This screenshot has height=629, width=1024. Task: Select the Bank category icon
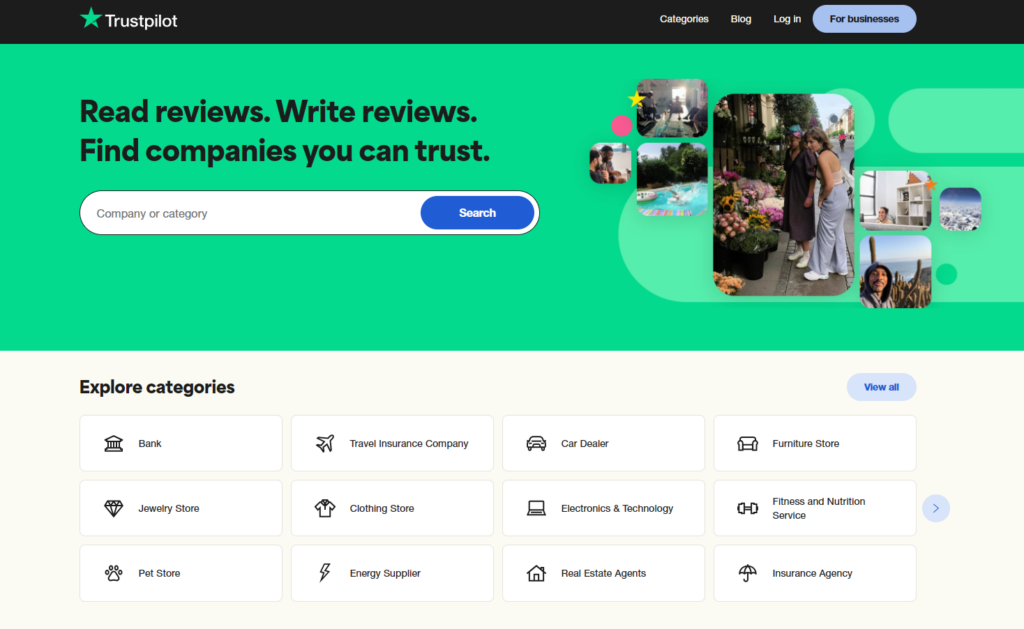(113, 443)
